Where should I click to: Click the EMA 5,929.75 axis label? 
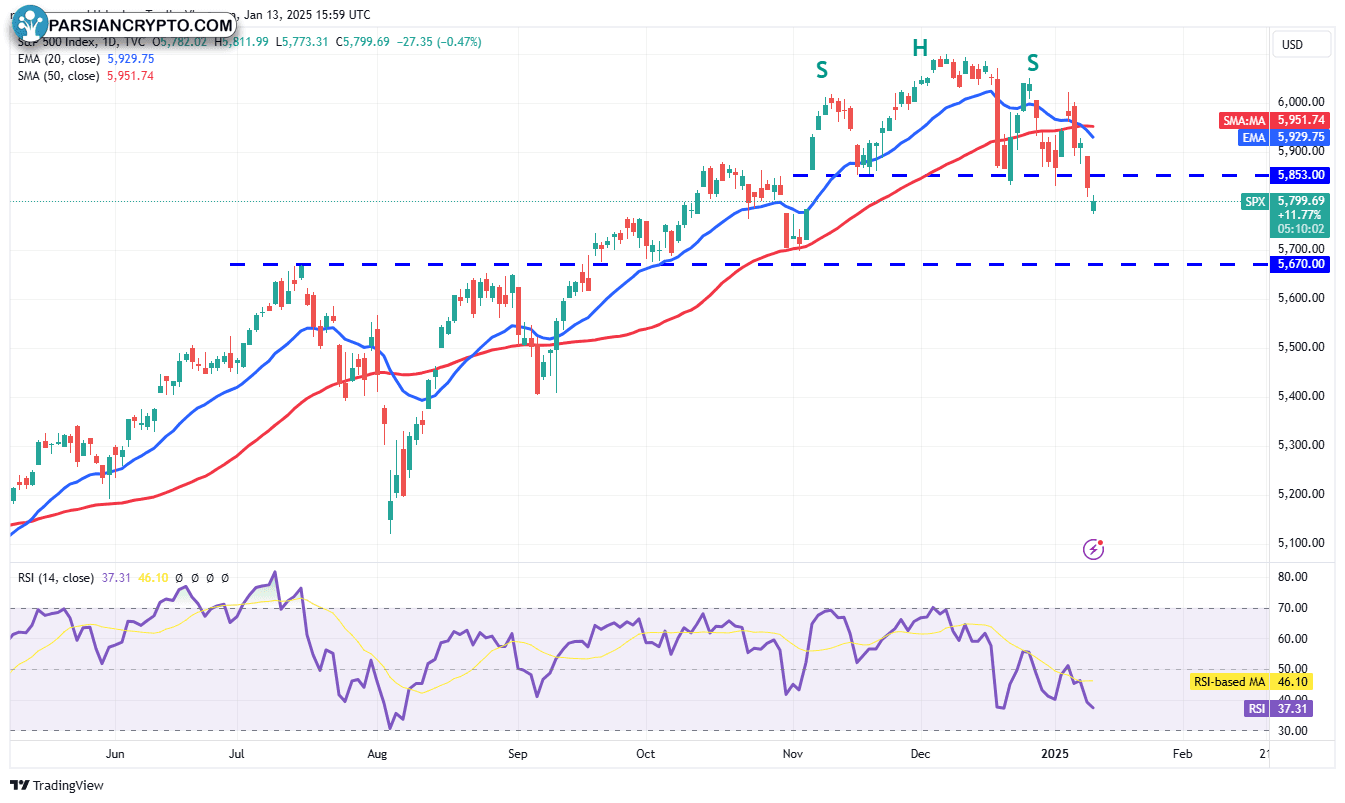point(1284,138)
